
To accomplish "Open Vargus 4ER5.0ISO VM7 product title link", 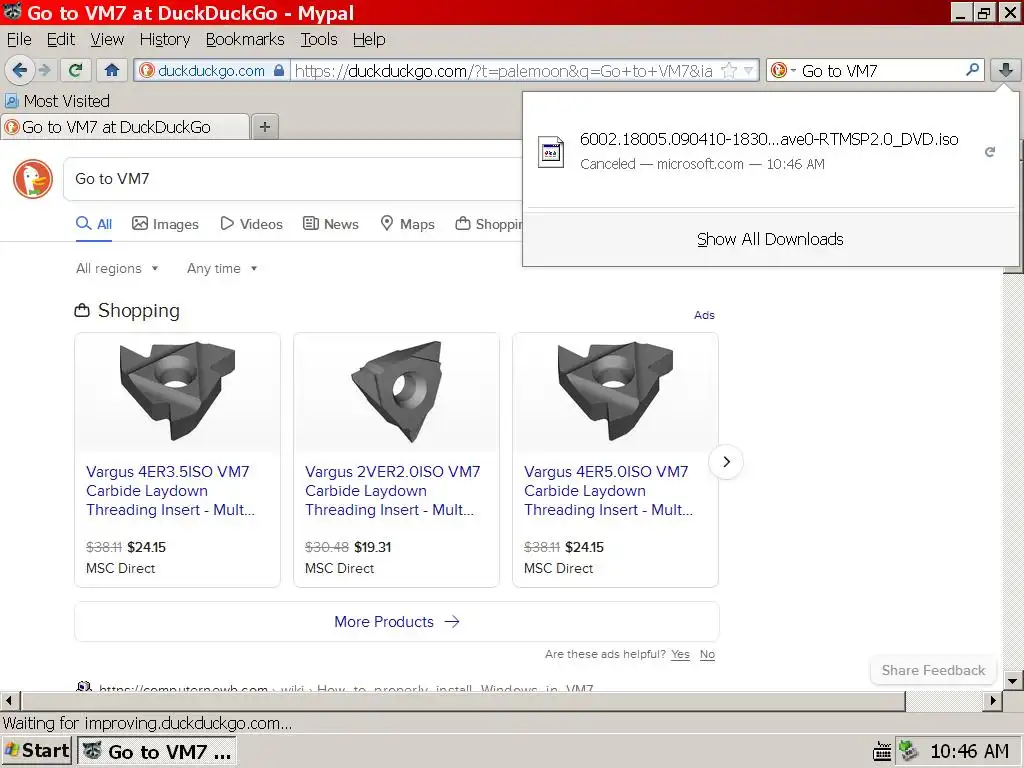I will [x=608, y=490].
